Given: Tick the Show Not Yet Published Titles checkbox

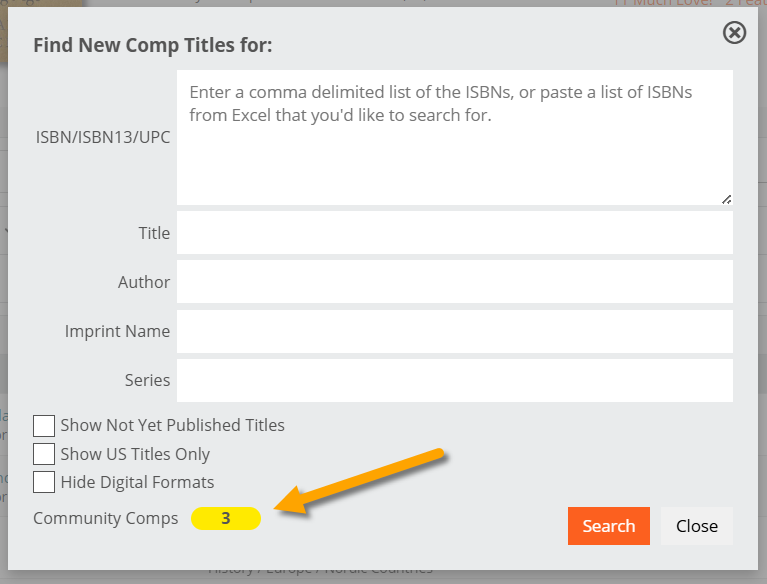Looking at the screenshot, I should click(x=44, y=426).
